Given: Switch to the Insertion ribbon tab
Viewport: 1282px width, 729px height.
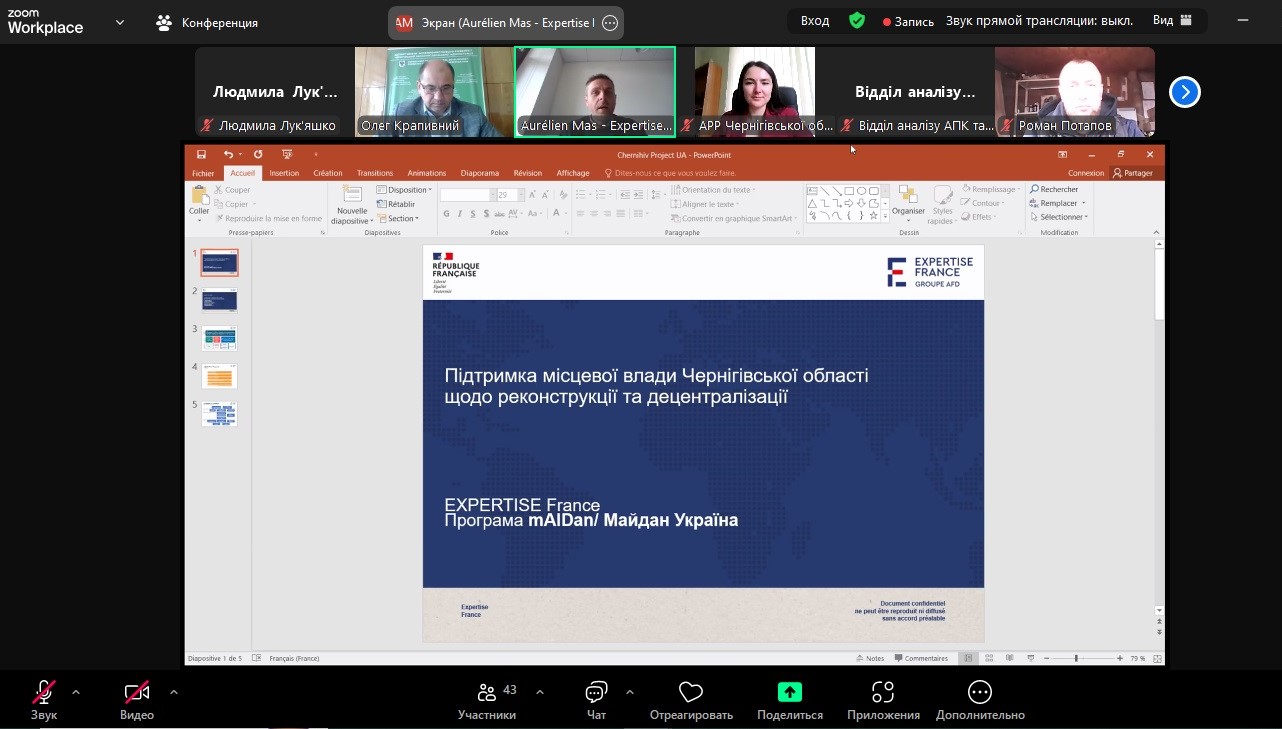Looking at the screenshot, I should point(284,173).
